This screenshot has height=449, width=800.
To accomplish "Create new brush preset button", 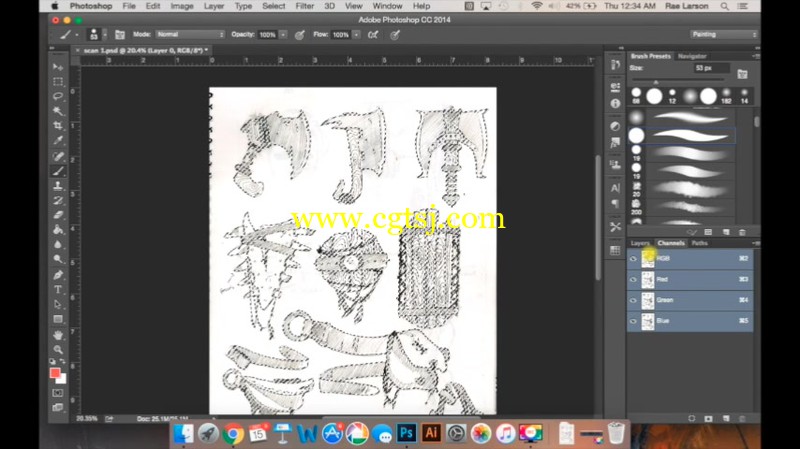I will [x=726, y=232].
